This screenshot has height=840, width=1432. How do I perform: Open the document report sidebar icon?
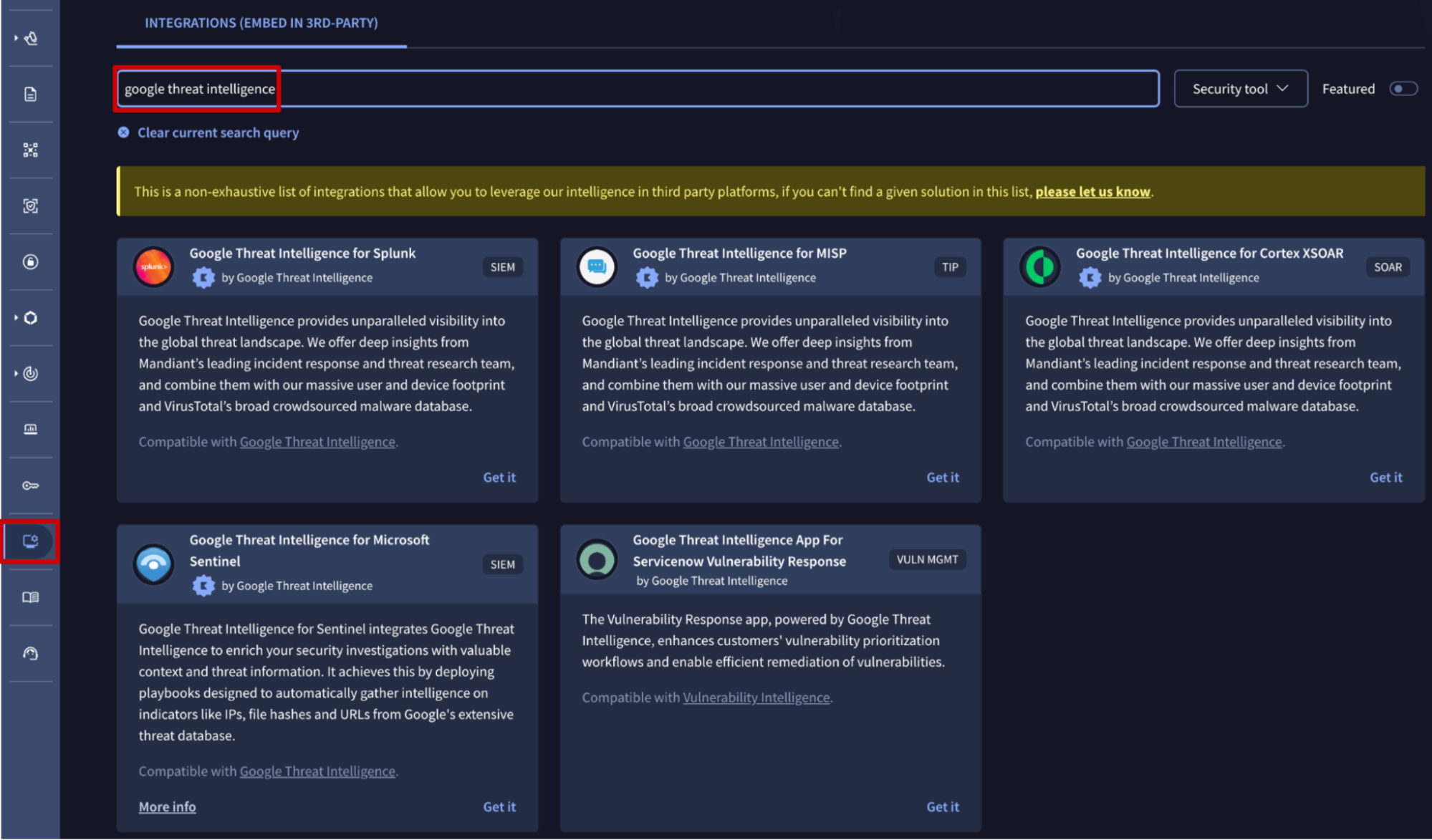(30, 94)
